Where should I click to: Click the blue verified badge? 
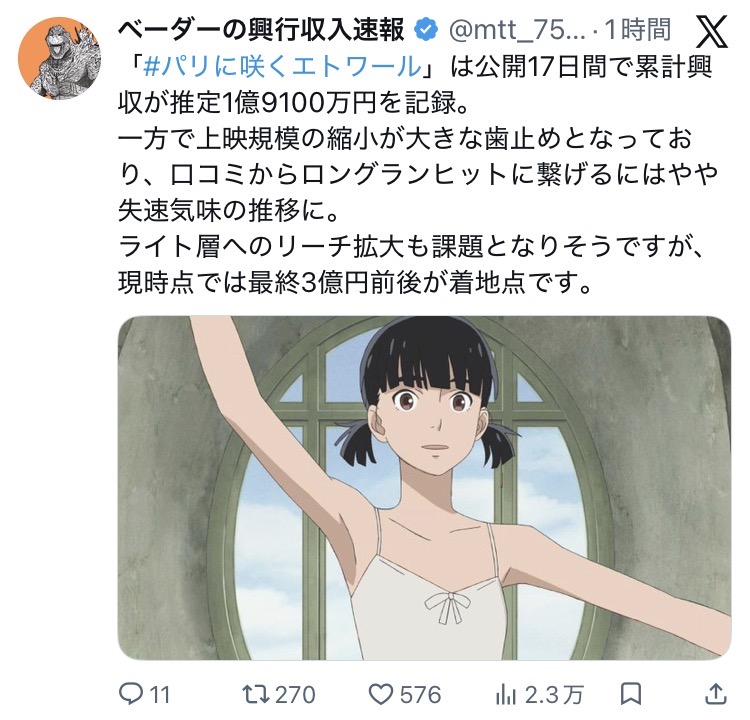[426, 30]
